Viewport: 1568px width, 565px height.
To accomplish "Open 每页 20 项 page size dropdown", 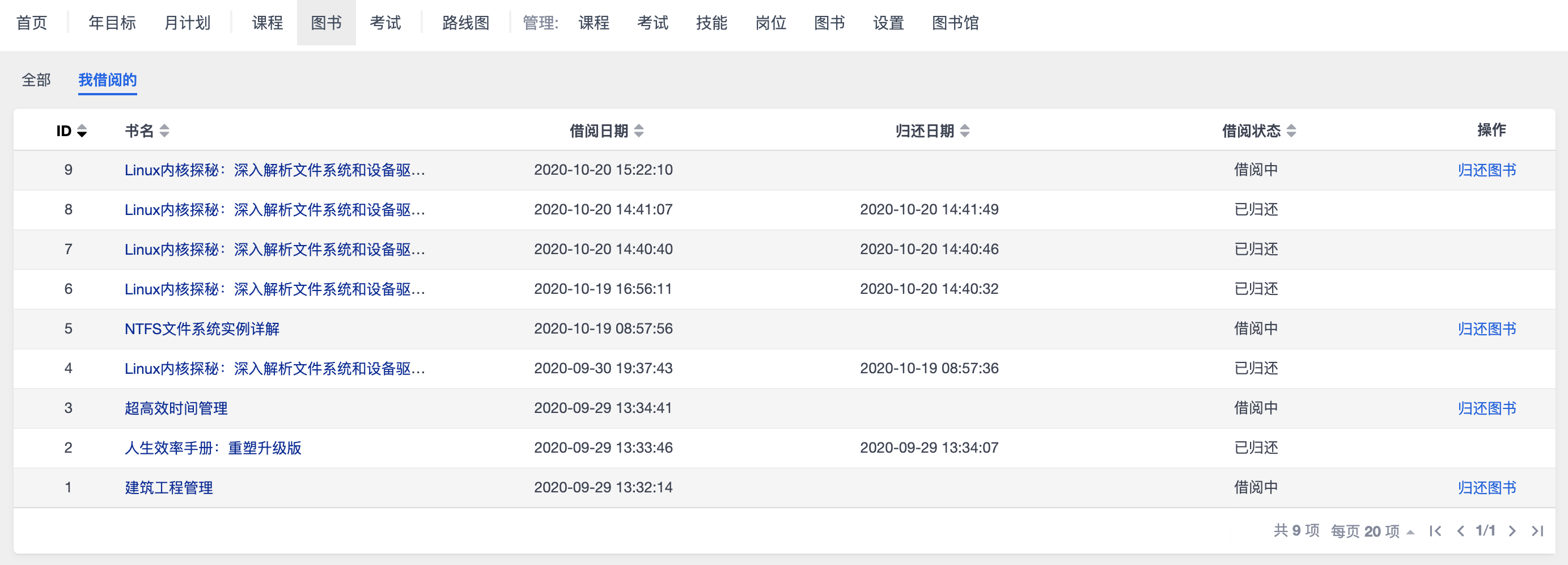I will [x=1372, y=531].
